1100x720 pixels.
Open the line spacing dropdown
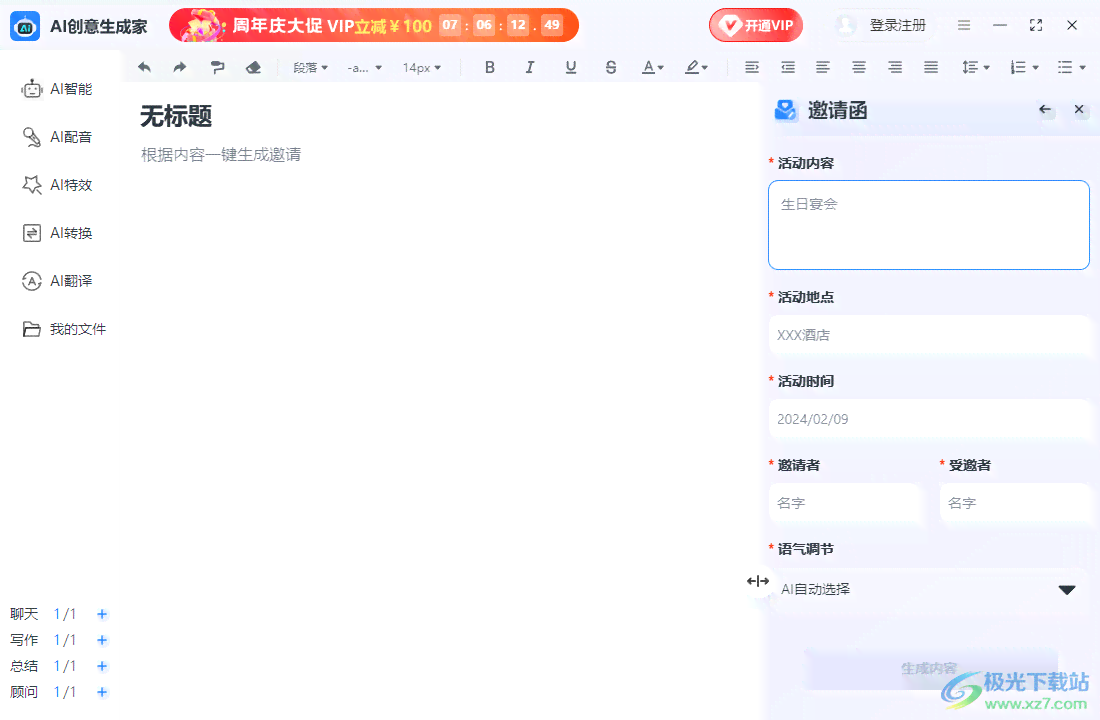975,67
